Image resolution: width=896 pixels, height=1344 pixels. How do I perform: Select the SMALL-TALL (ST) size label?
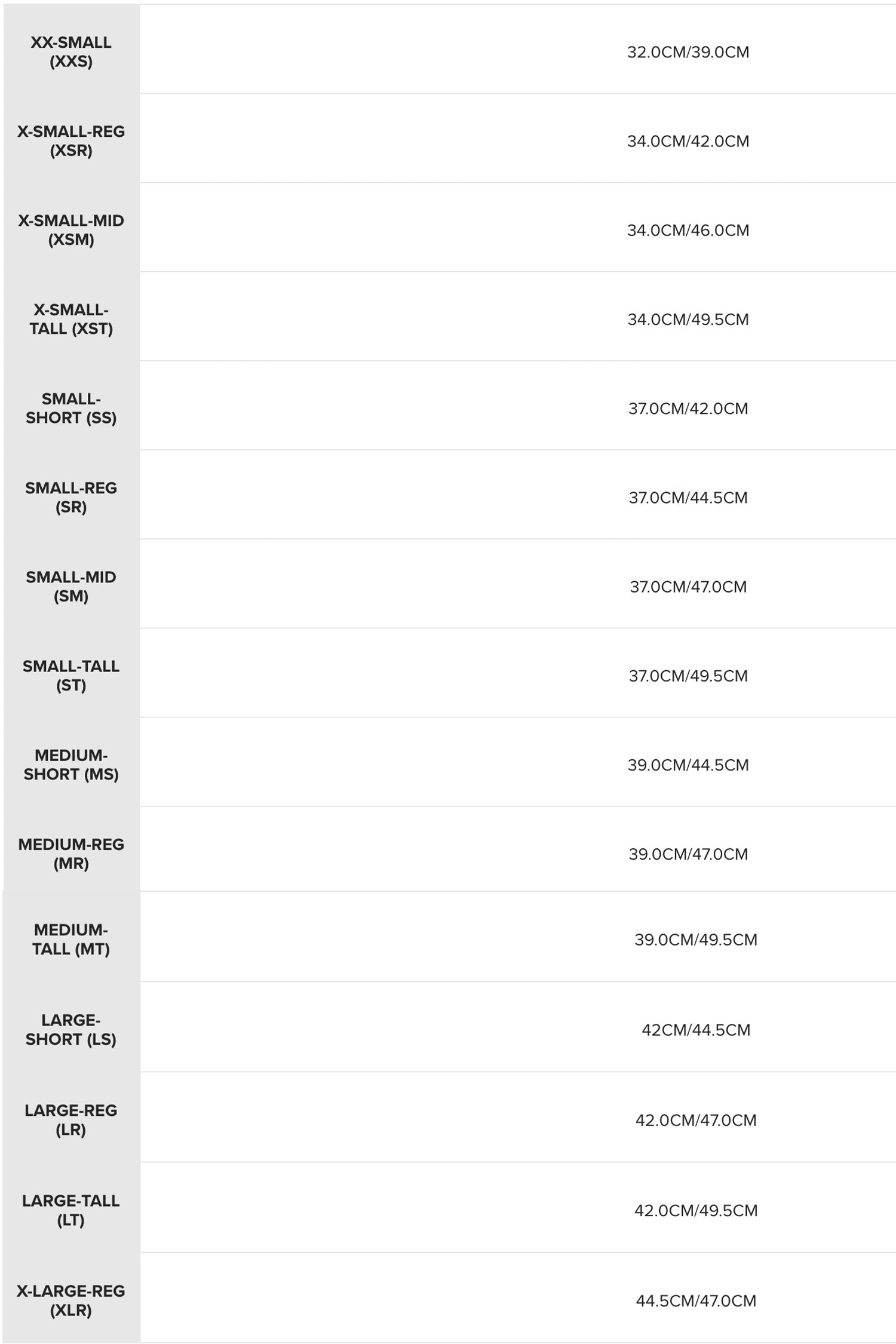pos(71,676)
